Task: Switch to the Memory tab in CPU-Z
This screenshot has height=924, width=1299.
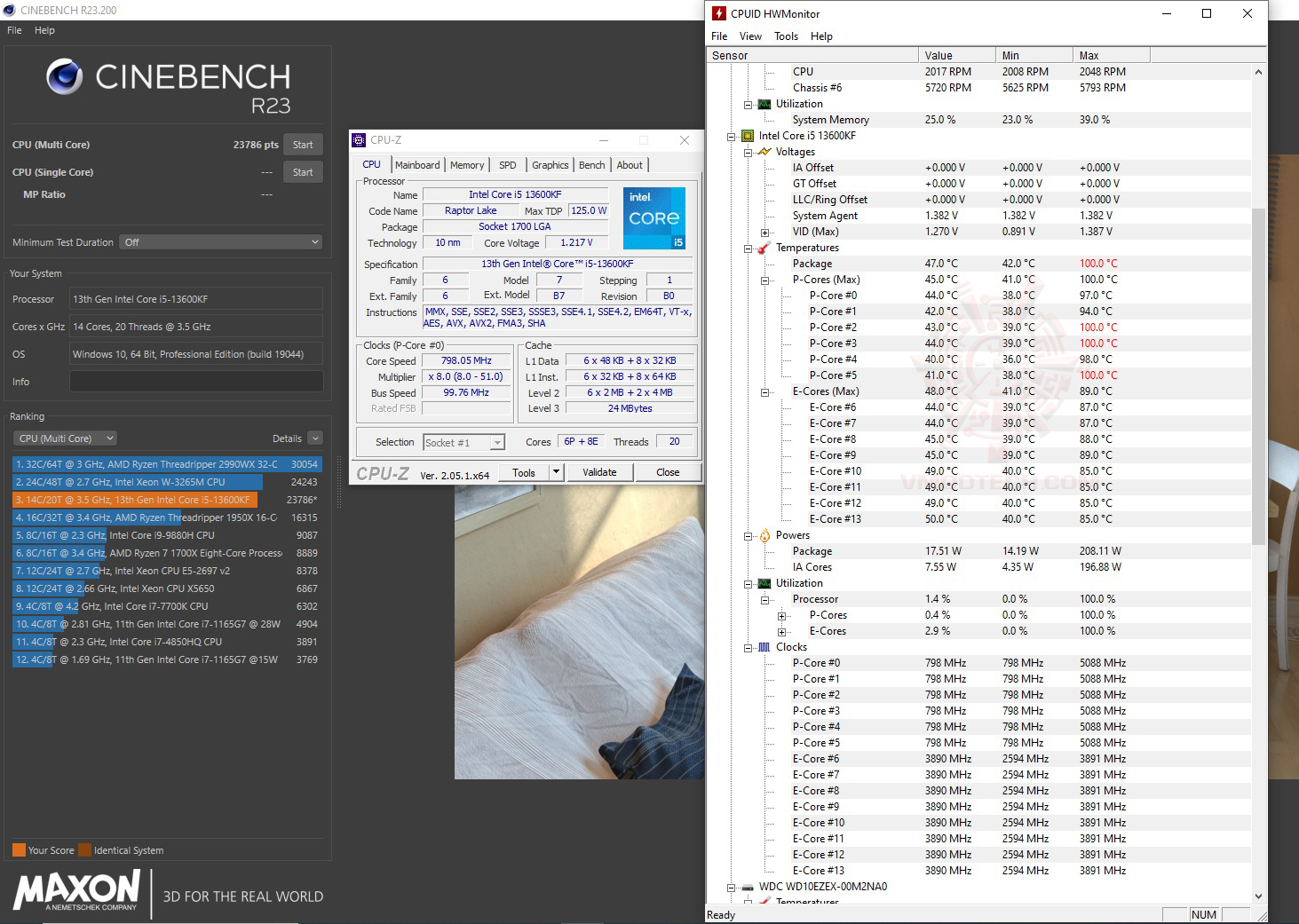Action: 467,165
